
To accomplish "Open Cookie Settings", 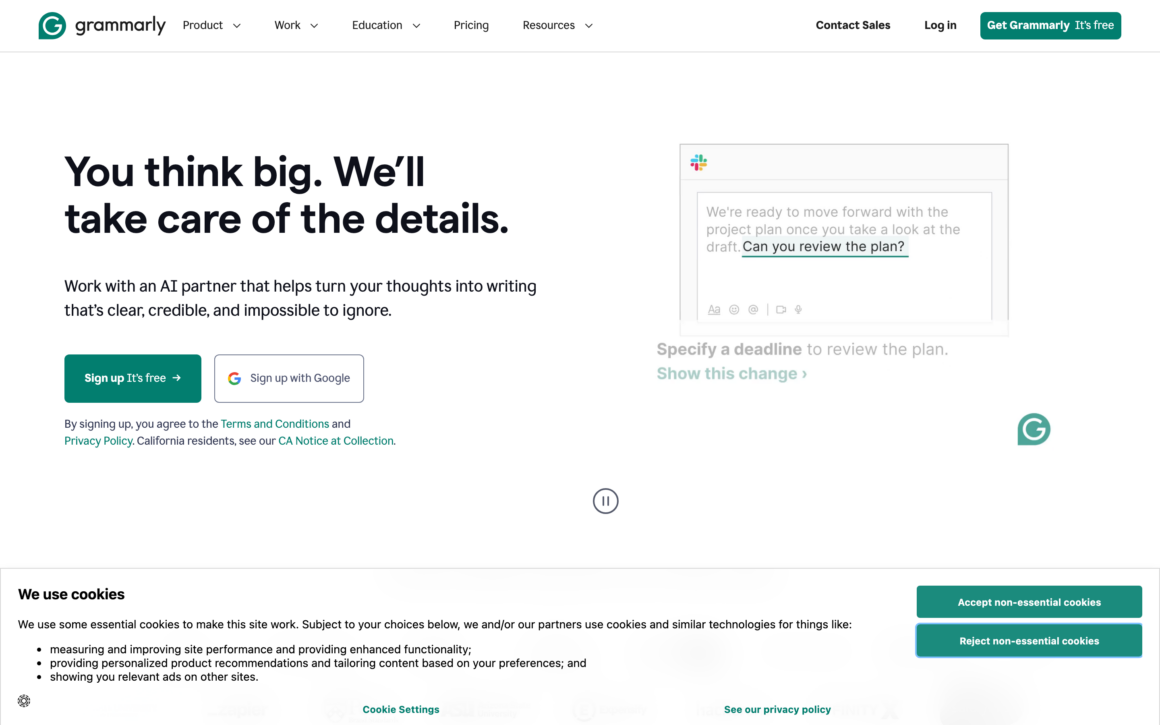I will [x=401, y=709].
